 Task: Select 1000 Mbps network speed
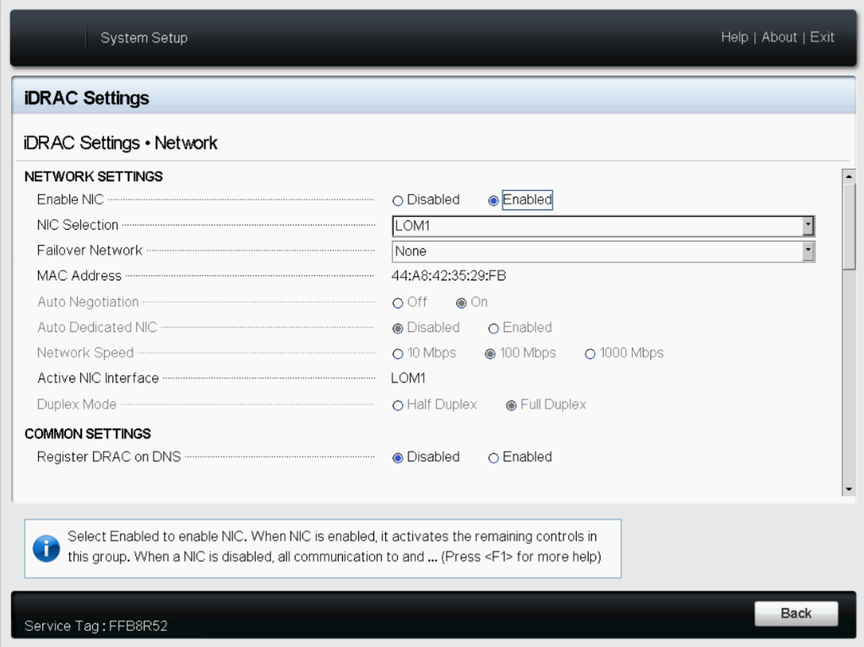590,354
